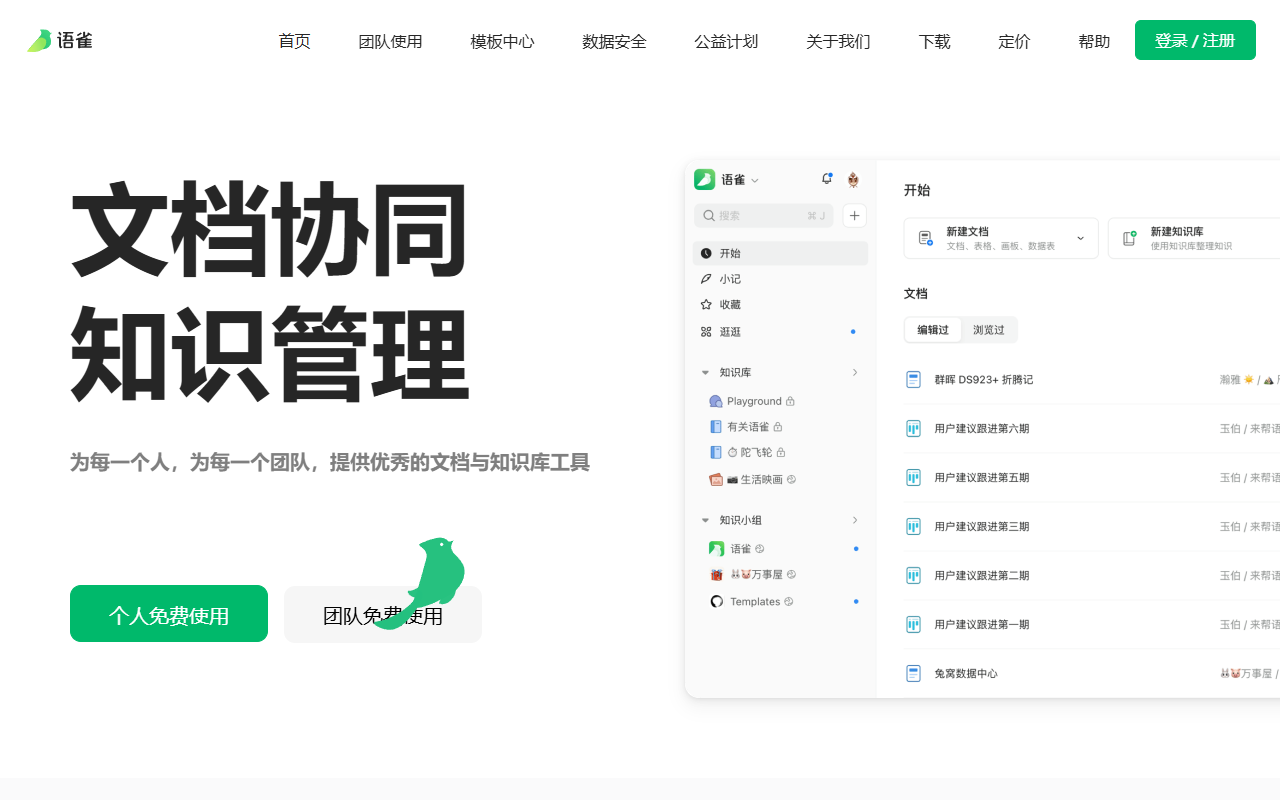Screen dimensions: 1280x800
Task: Open 模板中心 in the top navigation
Action: 502,41
